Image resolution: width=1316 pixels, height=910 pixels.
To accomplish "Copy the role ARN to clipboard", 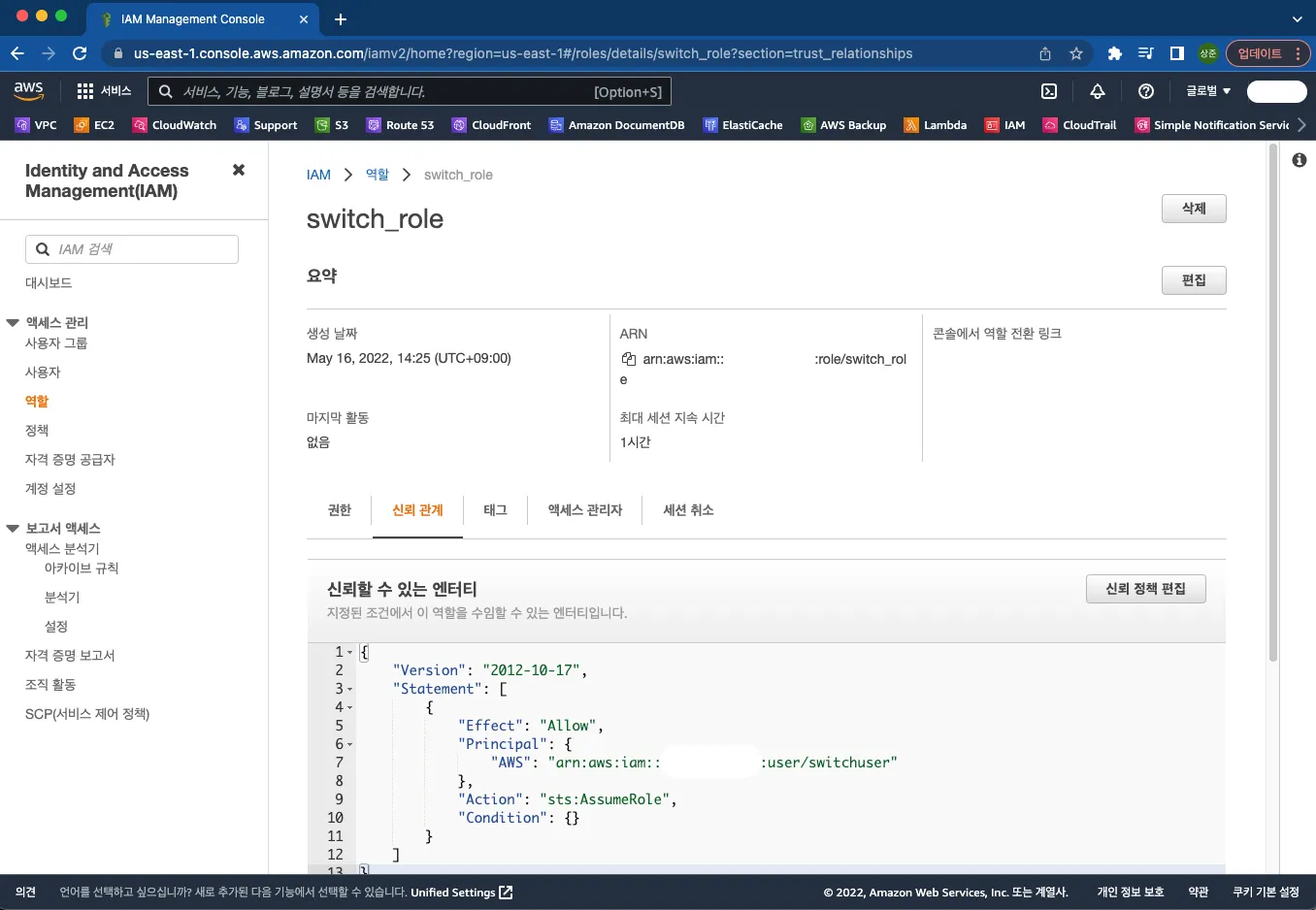I will [629, 359].
